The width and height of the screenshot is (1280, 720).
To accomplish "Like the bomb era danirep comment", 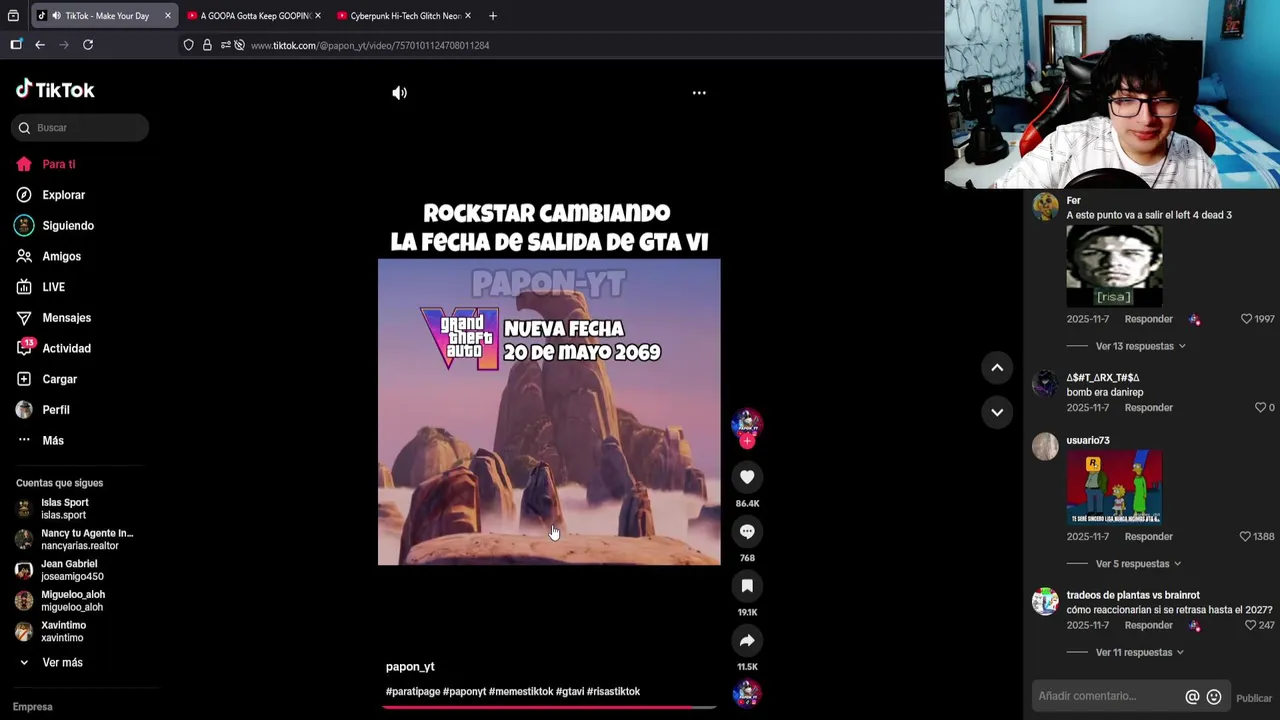I will pos(1260,408).
